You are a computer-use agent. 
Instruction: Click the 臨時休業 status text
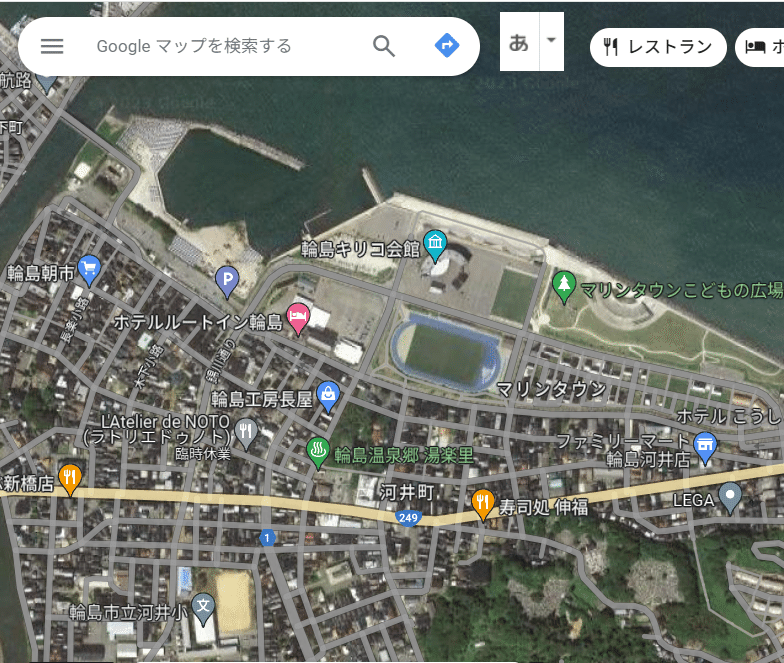[203, 454]
